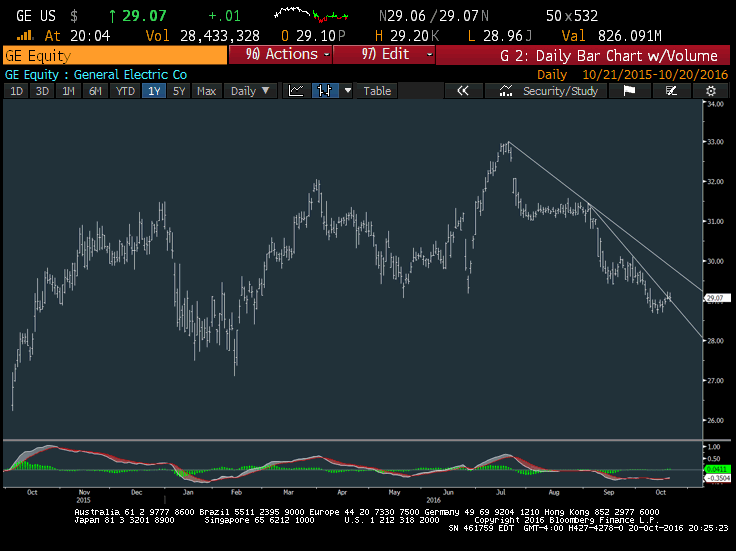Click the GE Equity input field
Image resolution: width=736 pixels, height=551 pixels.
click(x=115, y=55)
